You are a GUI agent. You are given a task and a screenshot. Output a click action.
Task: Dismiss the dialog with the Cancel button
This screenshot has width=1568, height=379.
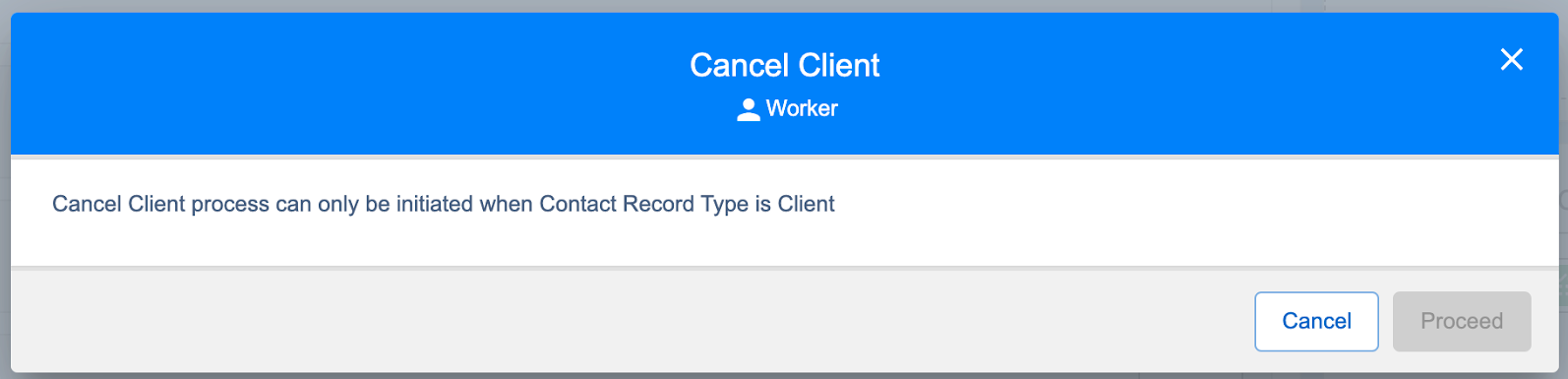coord(1316,321)
